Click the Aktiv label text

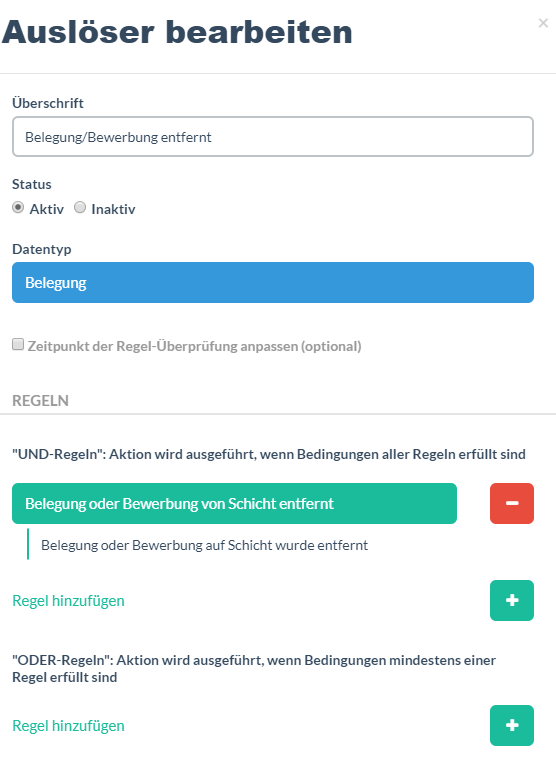[47, 209]
